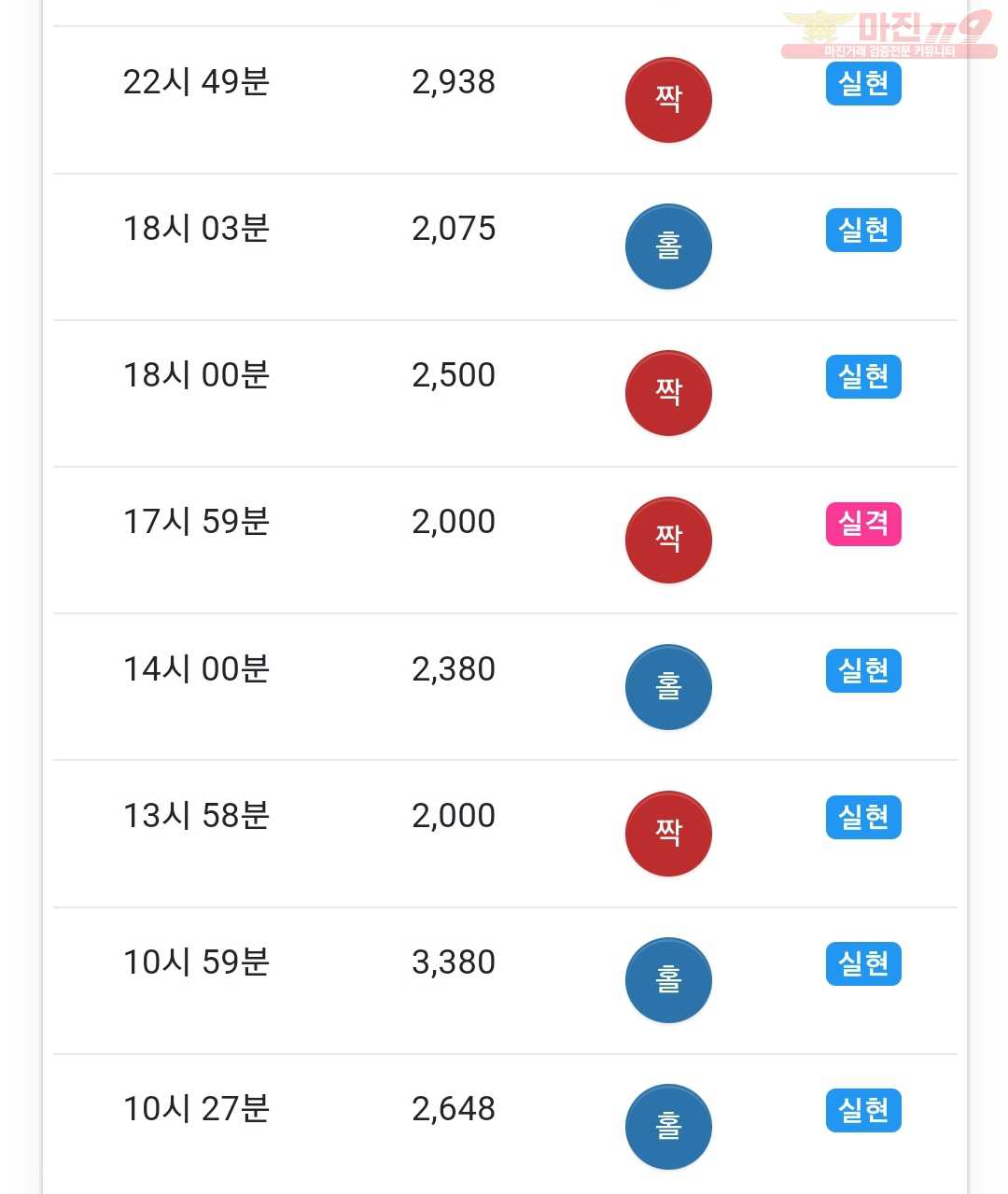The image size is (1008, 1194).
Task: Select the 3,380 amount value
Action: click(x=454, y=962)
